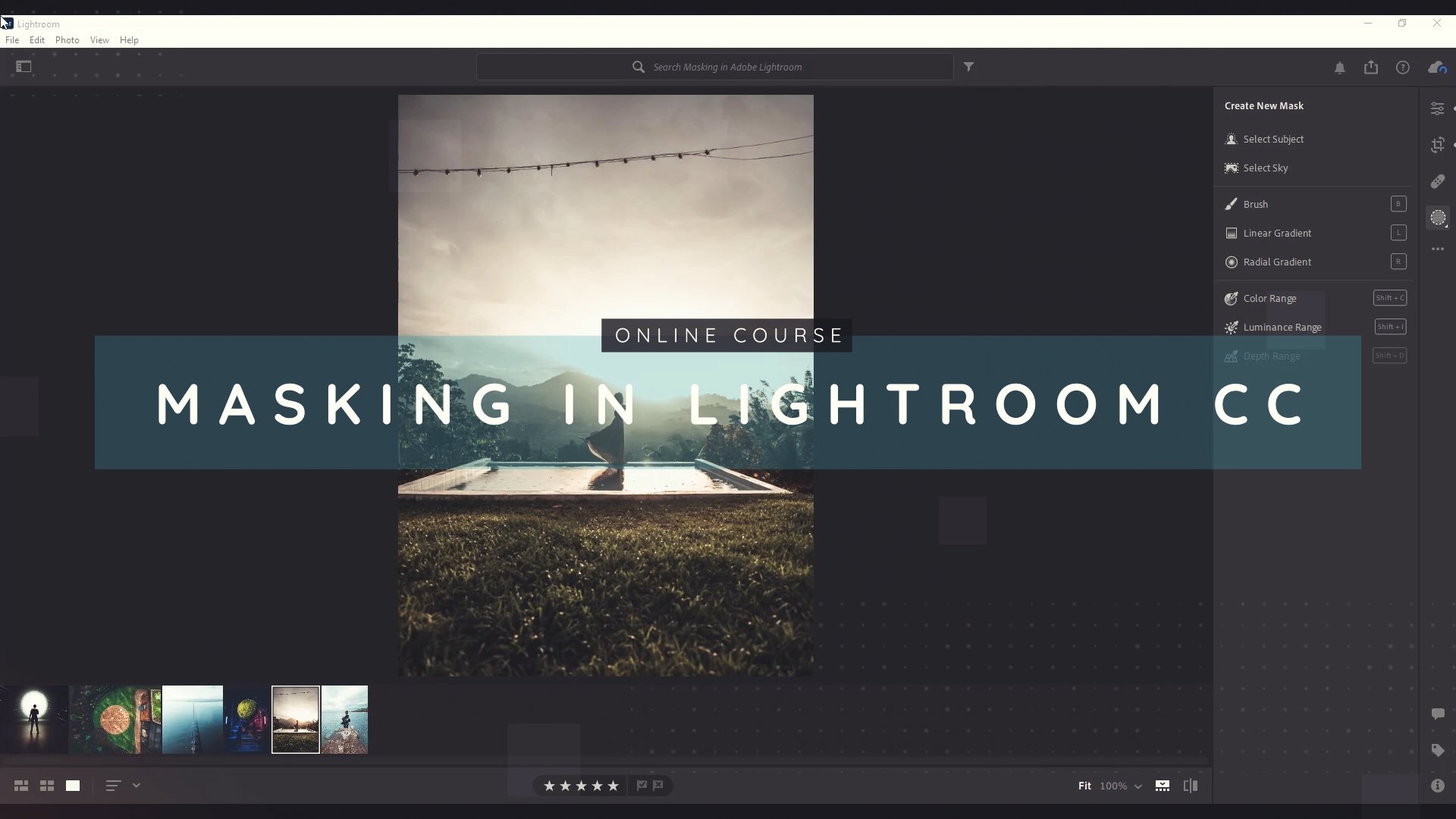Open the View menu
Screen dimensions: 1456x819
coord(99,40)
